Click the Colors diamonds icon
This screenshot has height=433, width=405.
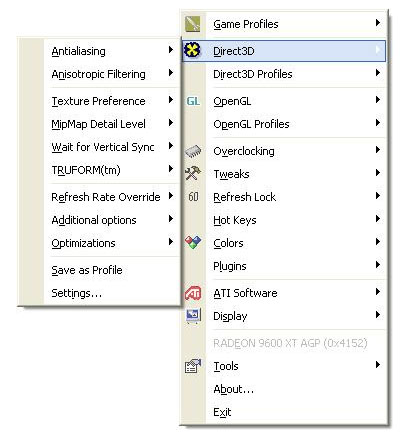click(x=193, y=242)
